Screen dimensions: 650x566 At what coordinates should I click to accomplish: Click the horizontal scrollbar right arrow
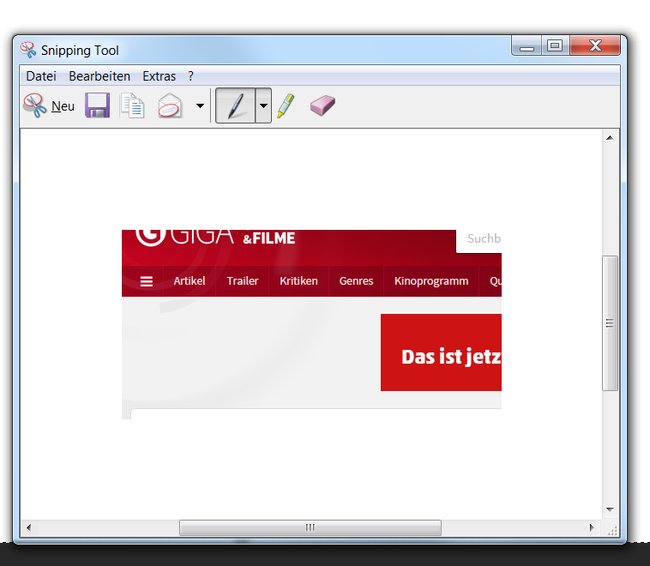pos(592,527)
